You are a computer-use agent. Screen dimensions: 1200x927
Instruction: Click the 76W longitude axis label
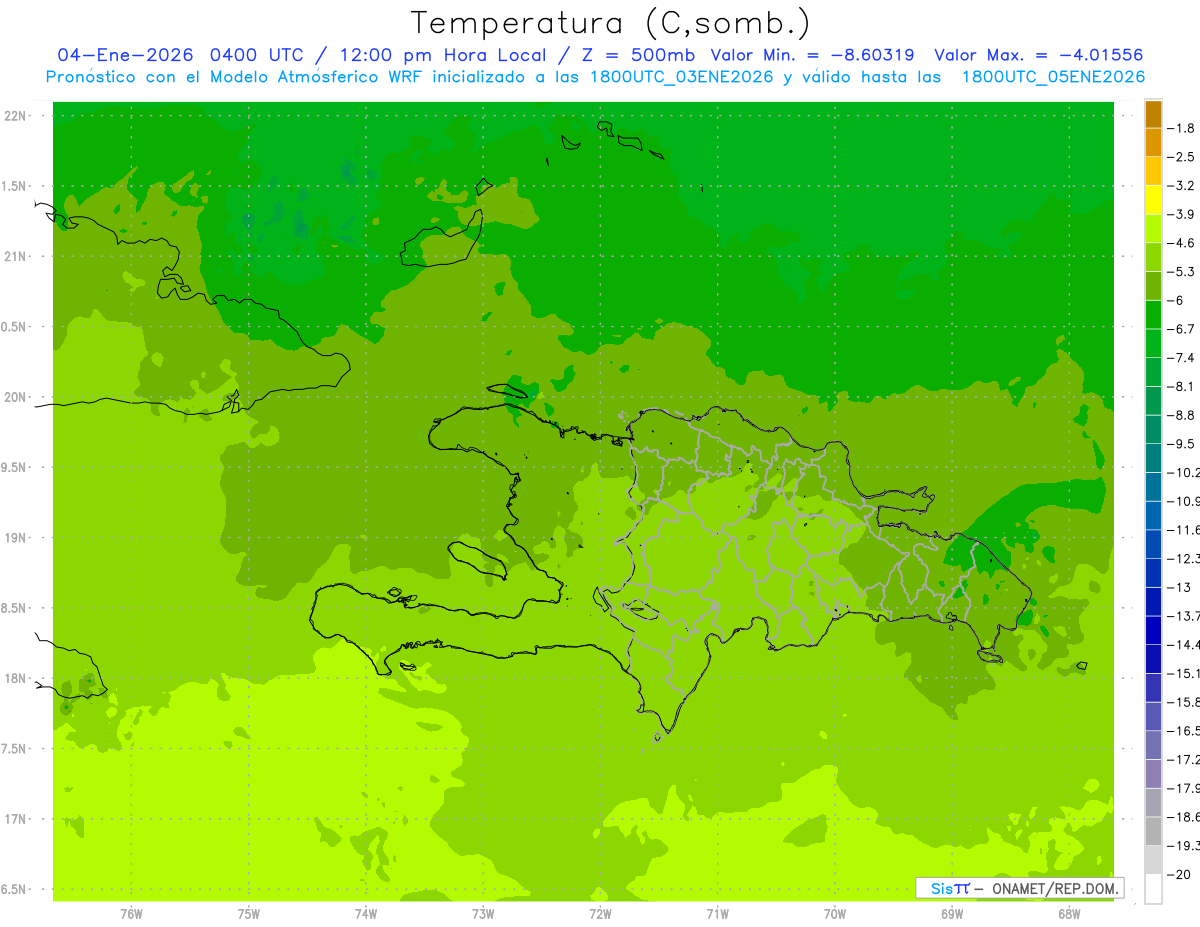(131, 913)
